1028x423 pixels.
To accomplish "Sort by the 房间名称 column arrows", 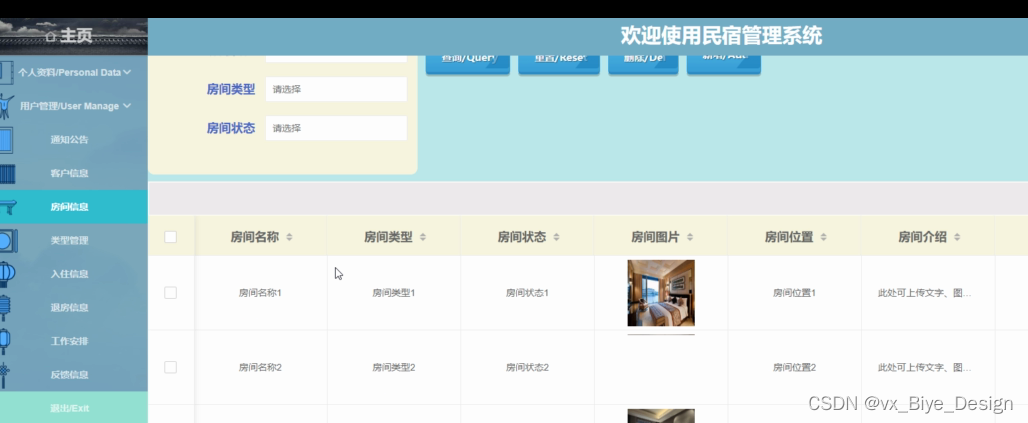I will (x=289, y=237).
